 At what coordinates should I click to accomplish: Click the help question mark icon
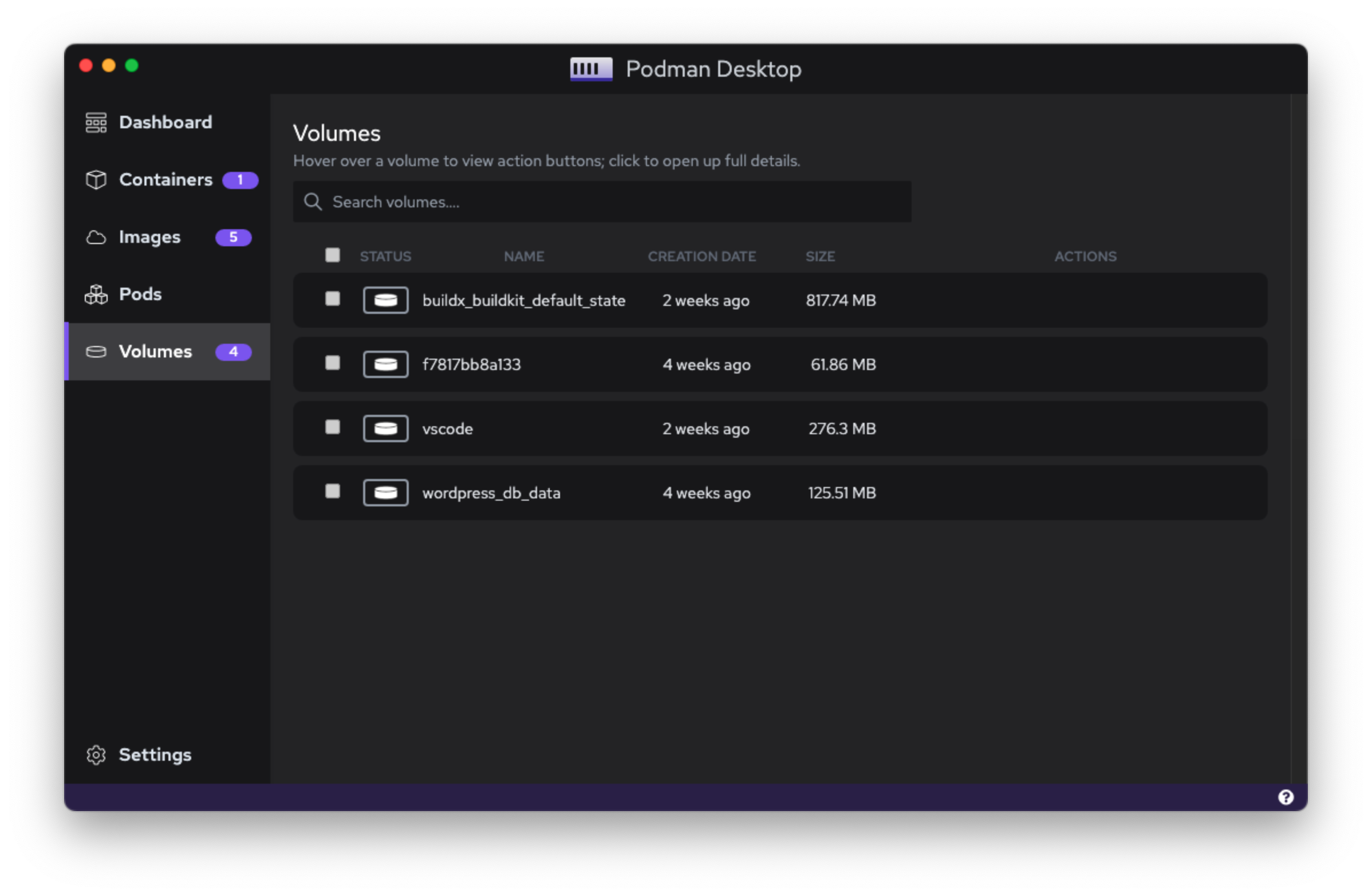point(1286,796)
